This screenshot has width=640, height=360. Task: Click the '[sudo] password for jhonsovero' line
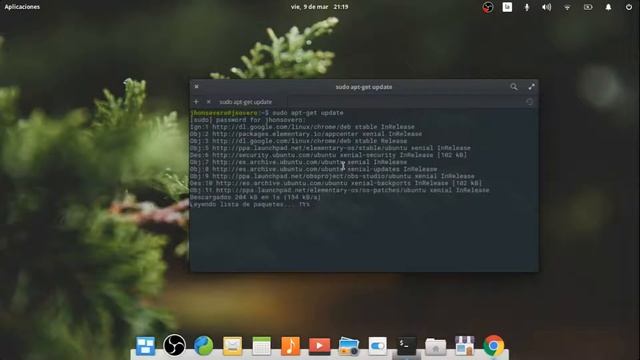[247, 120]
